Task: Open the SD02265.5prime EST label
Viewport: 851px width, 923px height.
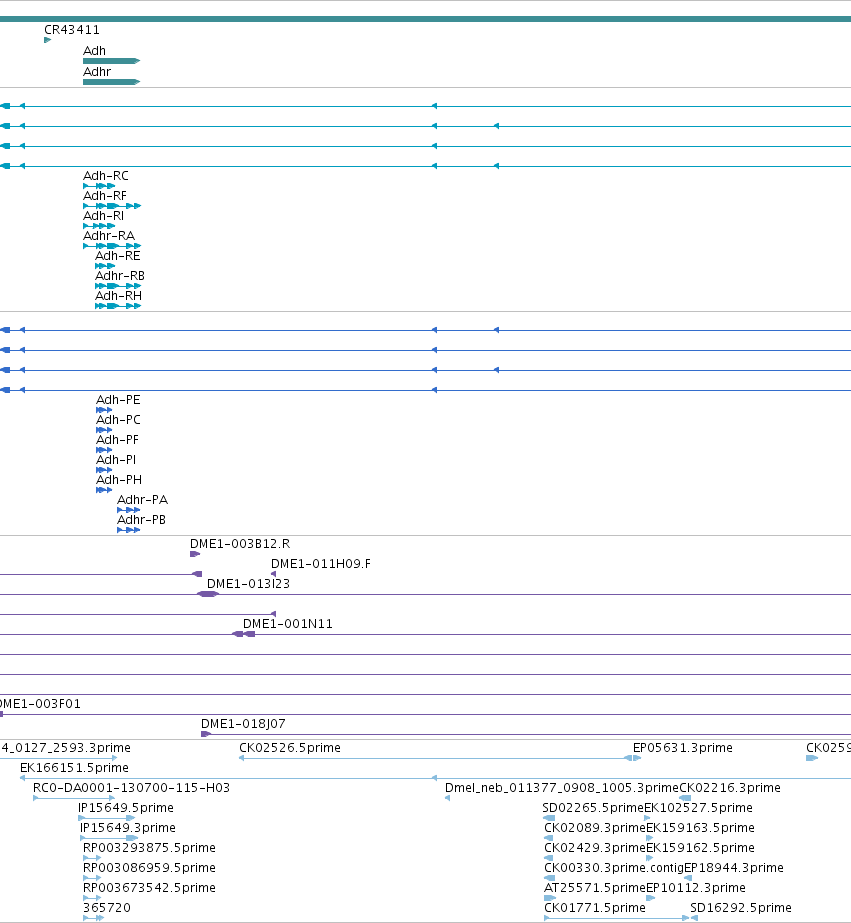Action: [593, 808]
